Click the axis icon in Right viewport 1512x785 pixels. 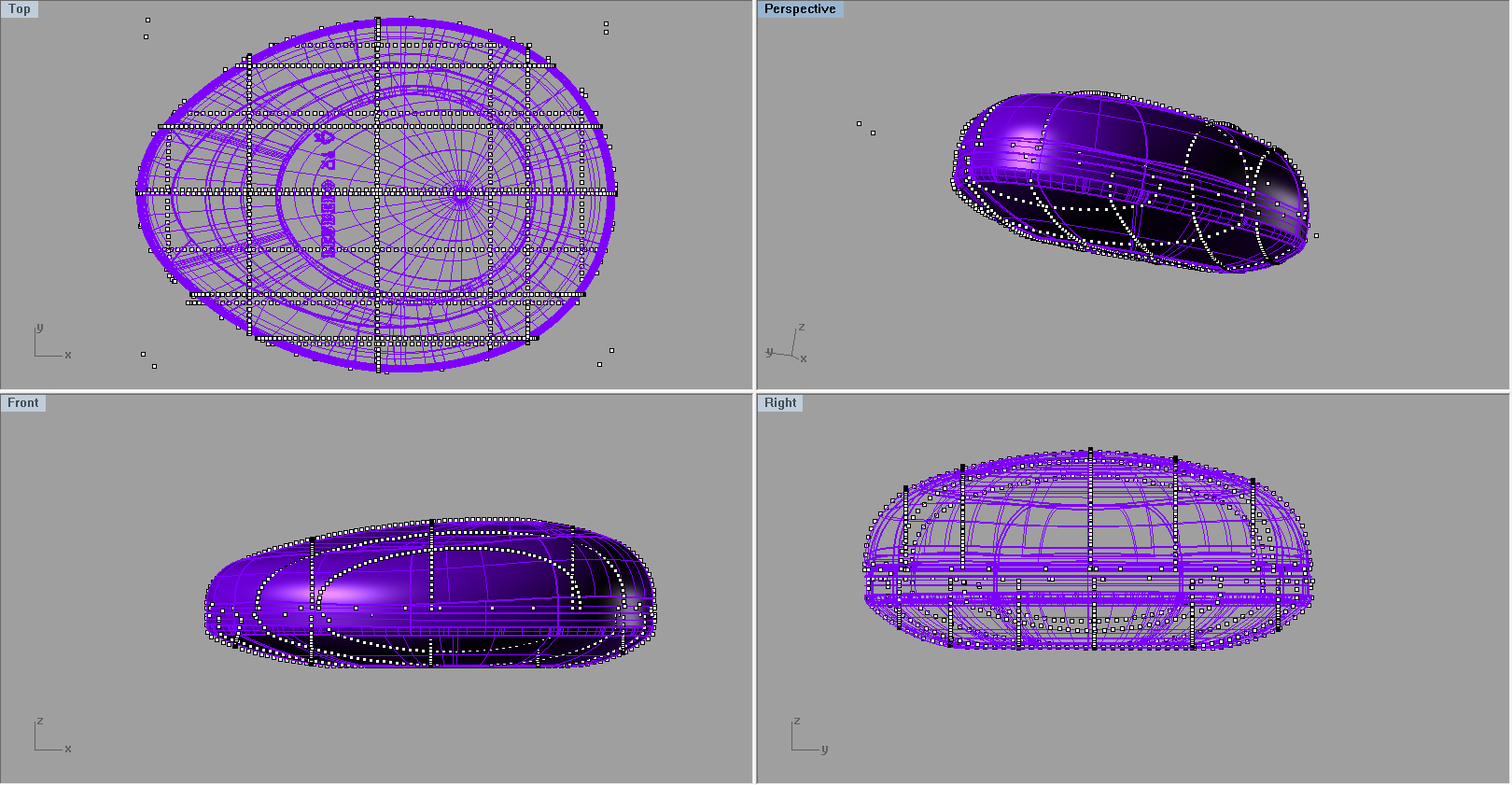click(805, 737)
